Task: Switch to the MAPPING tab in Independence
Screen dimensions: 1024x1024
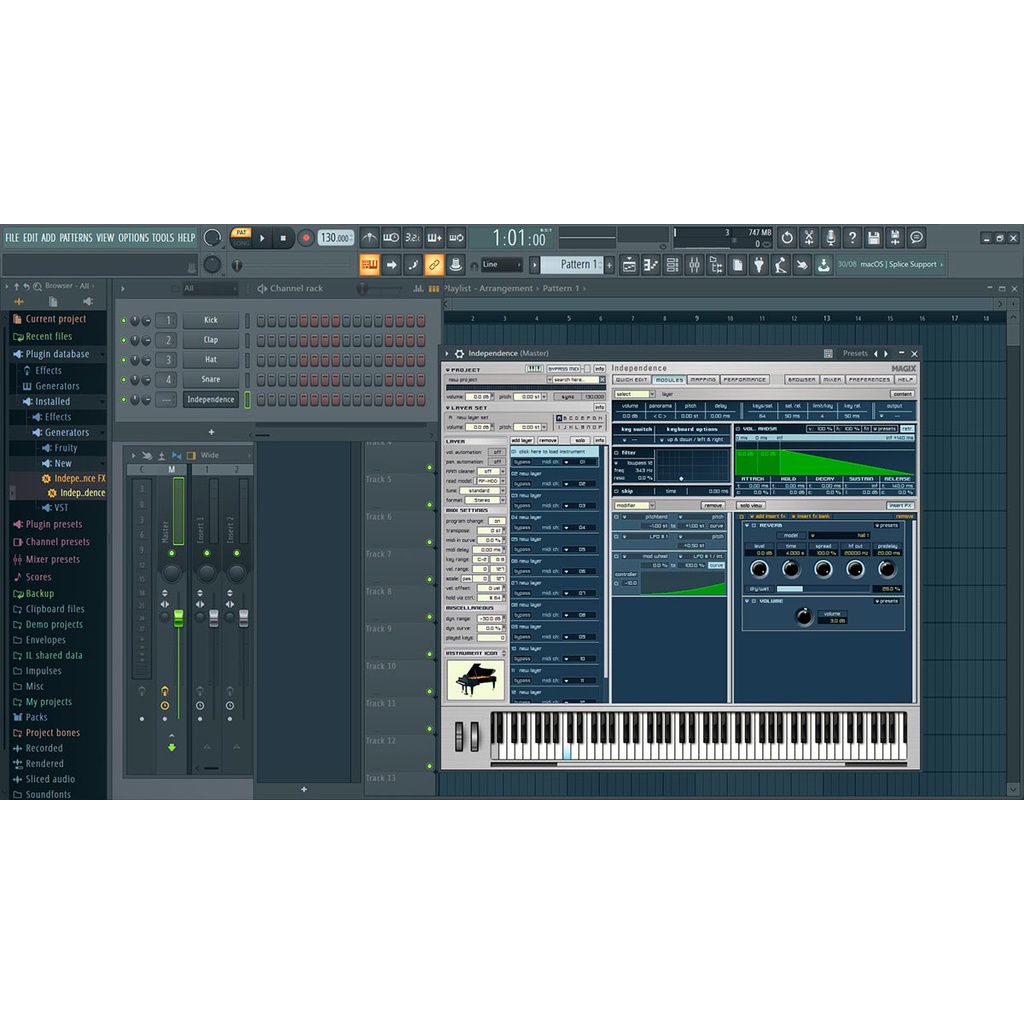Action: click(703, 379)
